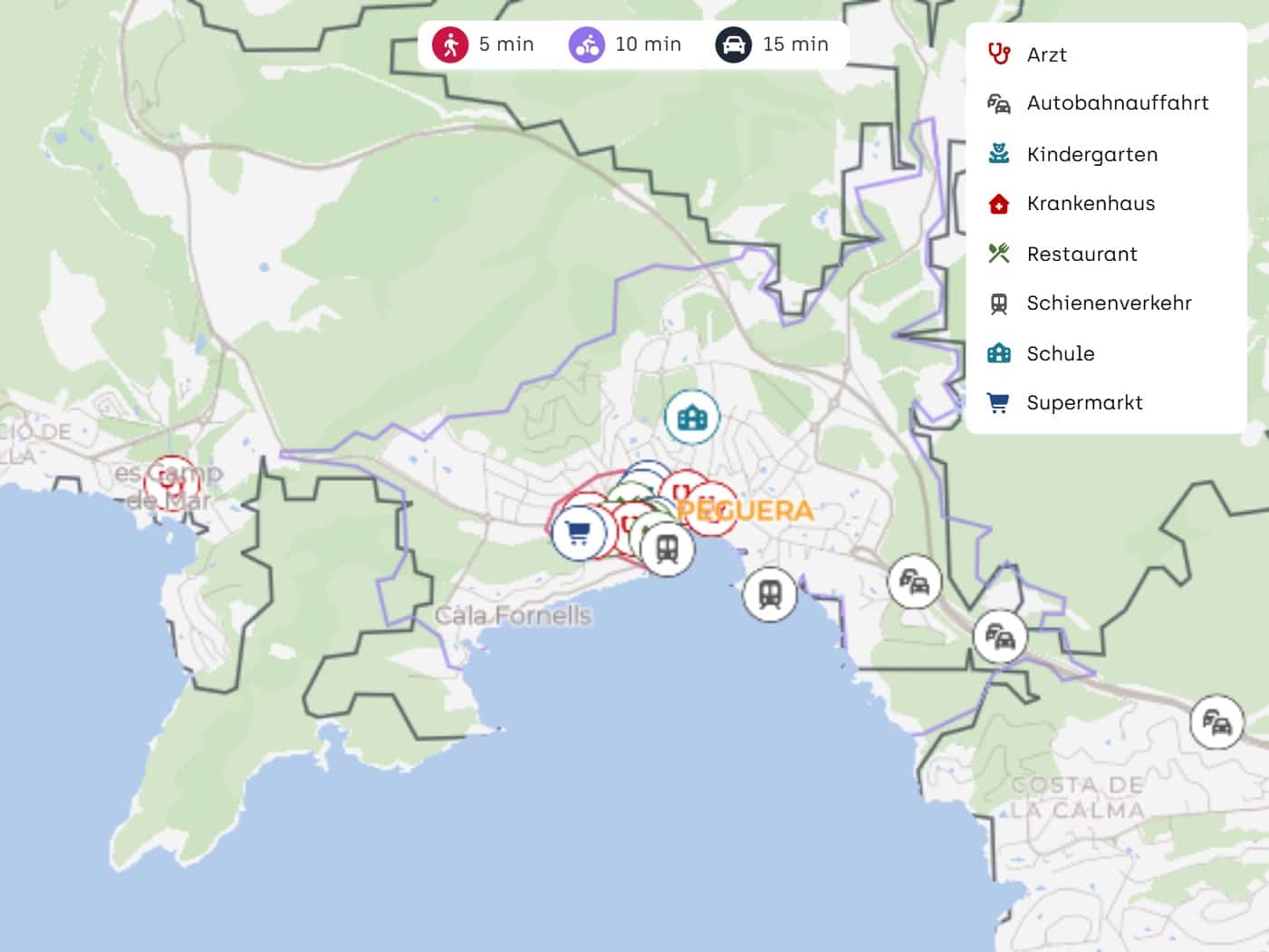Click the doctor marker at es Camp de Mar
Screen dimensions: 1269x952
click(170, 484)
